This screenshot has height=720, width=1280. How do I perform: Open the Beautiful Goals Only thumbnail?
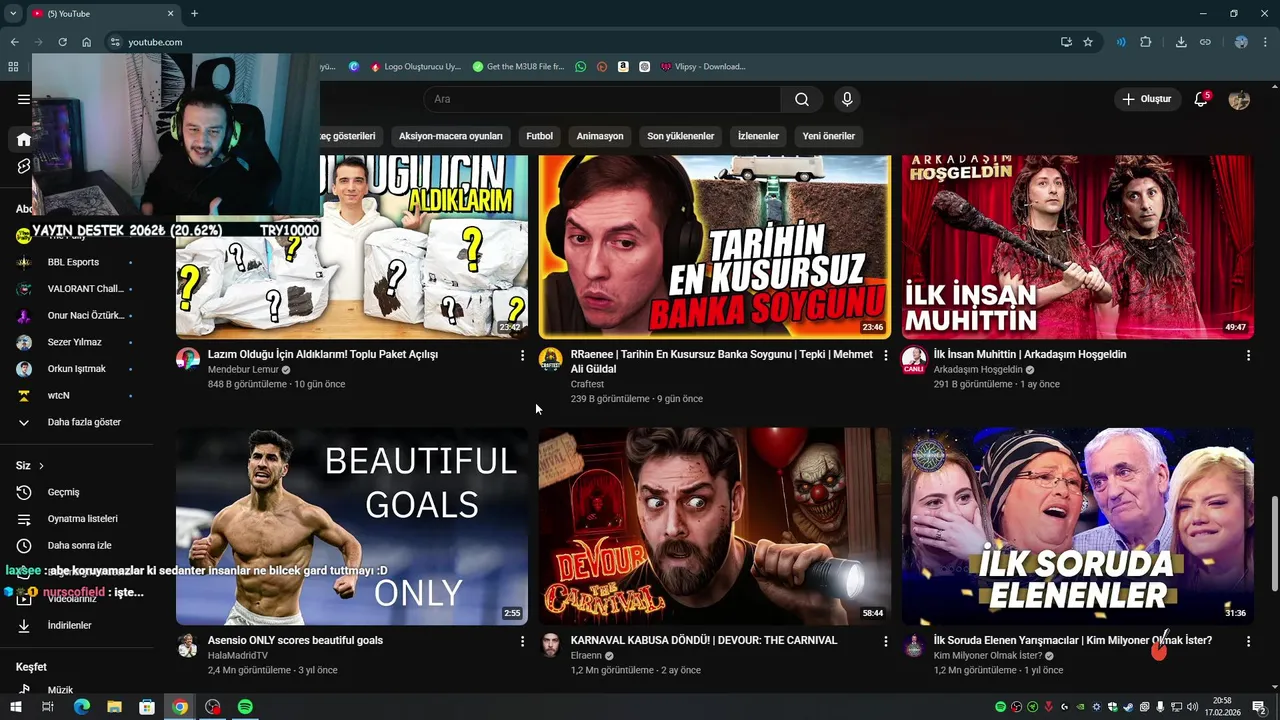click(x=352, y=526)
